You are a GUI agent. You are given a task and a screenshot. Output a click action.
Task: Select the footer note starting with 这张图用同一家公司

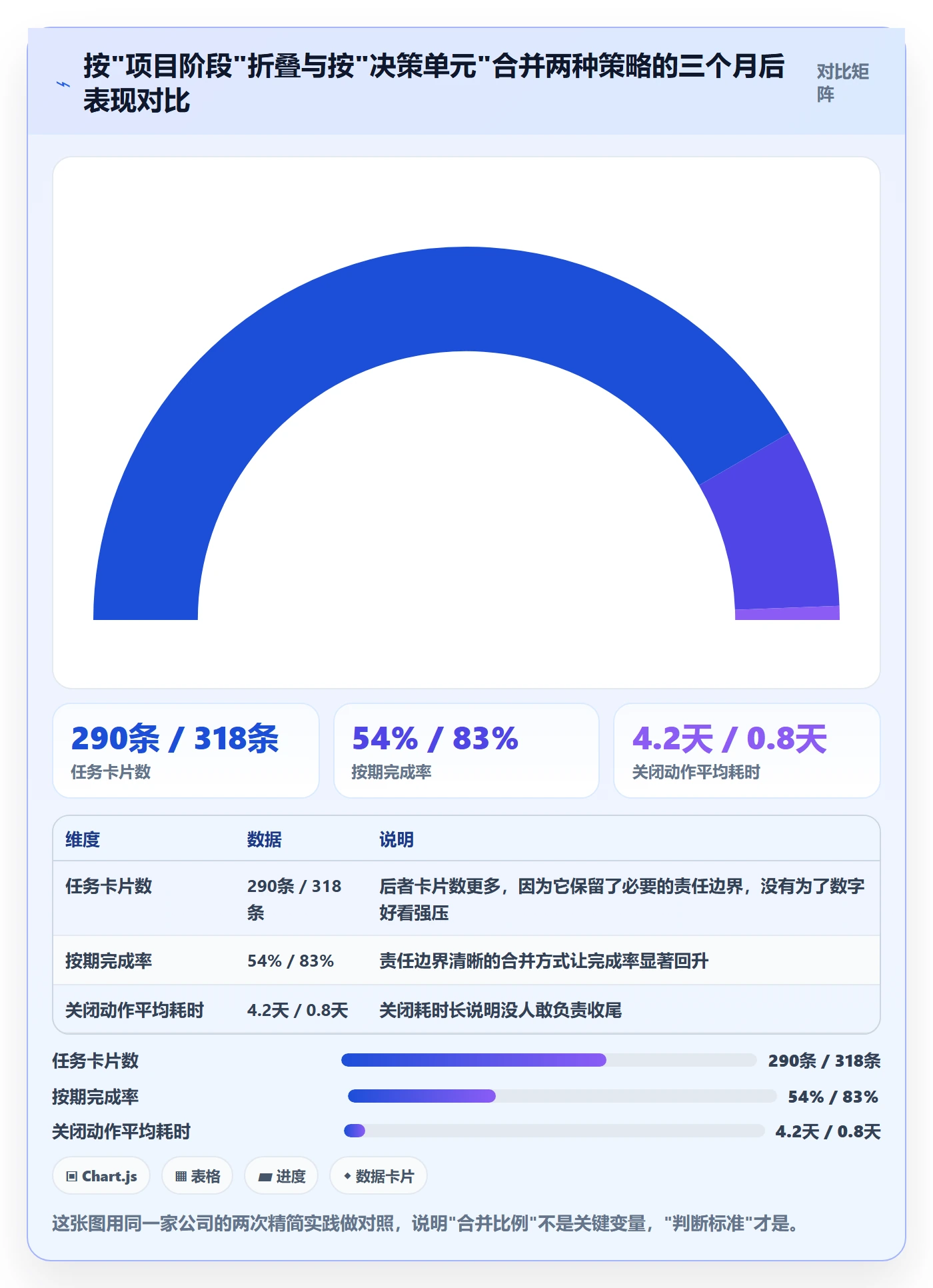coord(425,1223)
